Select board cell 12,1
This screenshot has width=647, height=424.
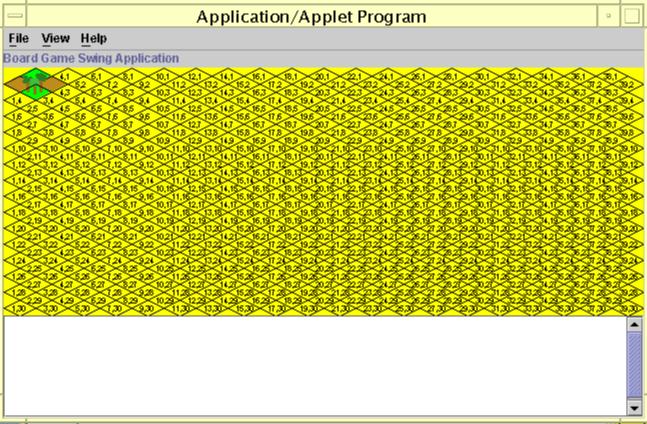[x=195, y=76]
